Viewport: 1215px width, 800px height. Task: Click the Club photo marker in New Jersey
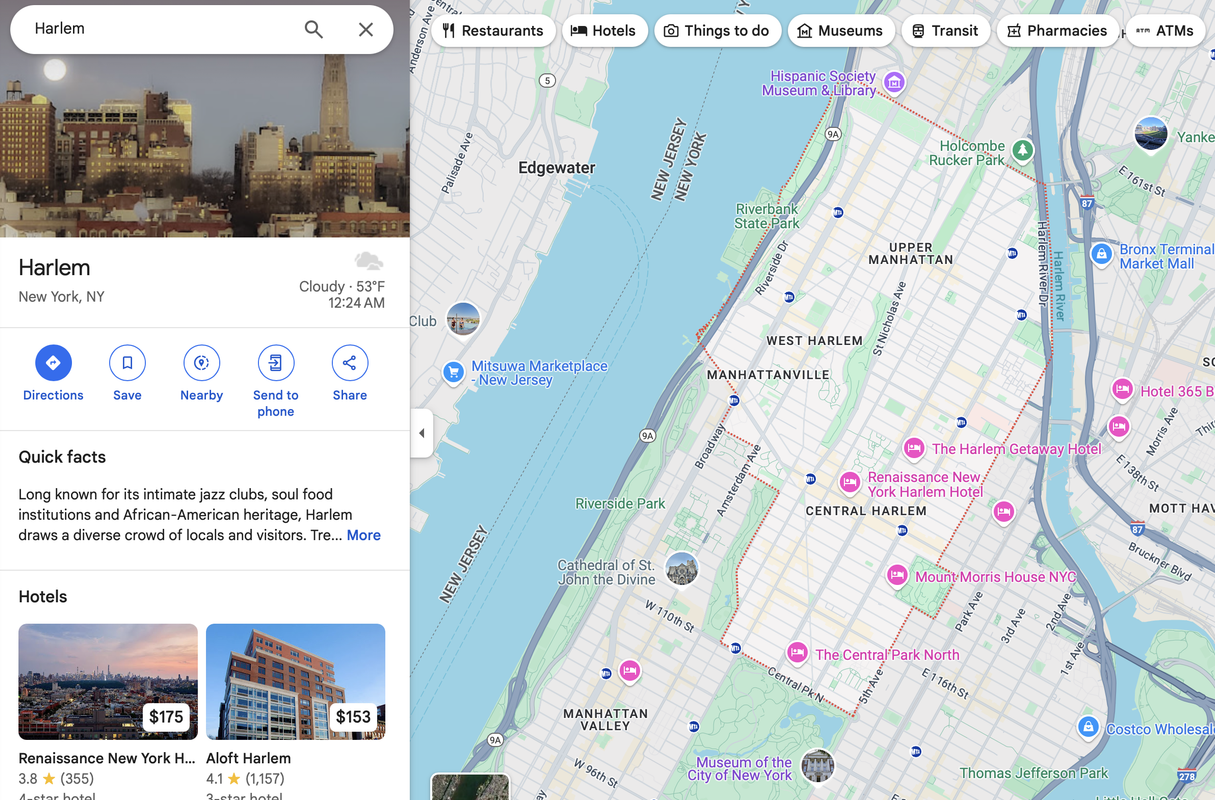pyautogui.click(x=463, y=319)
